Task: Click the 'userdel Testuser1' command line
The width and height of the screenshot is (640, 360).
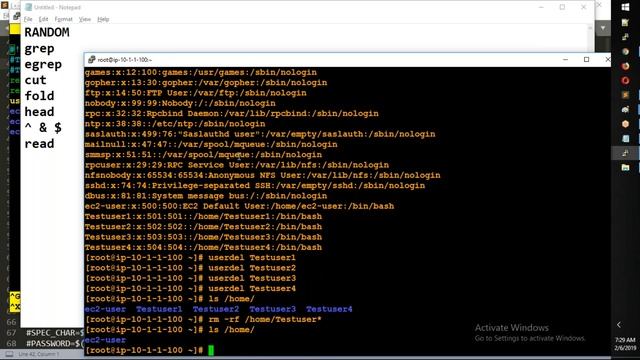Action: tap(252, 258)
